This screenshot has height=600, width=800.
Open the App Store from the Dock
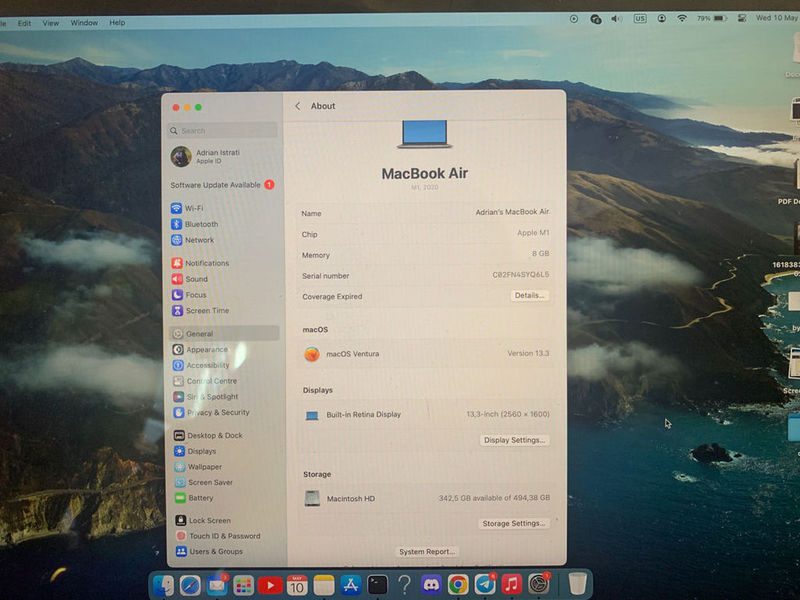[350, 584]
